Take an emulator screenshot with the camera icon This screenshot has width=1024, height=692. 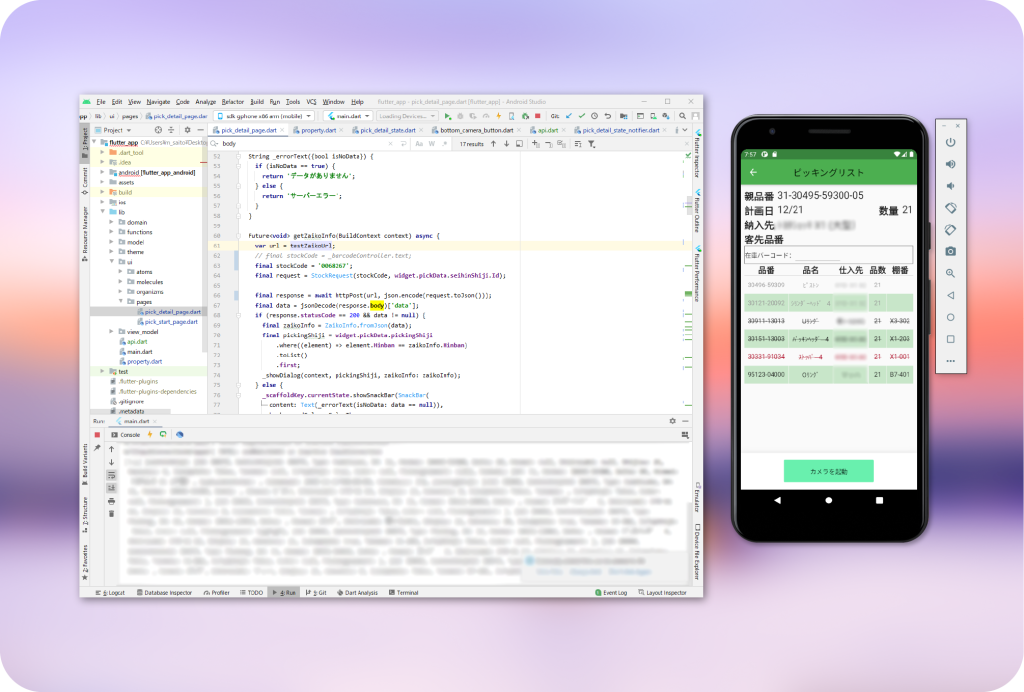coord(950,251)
